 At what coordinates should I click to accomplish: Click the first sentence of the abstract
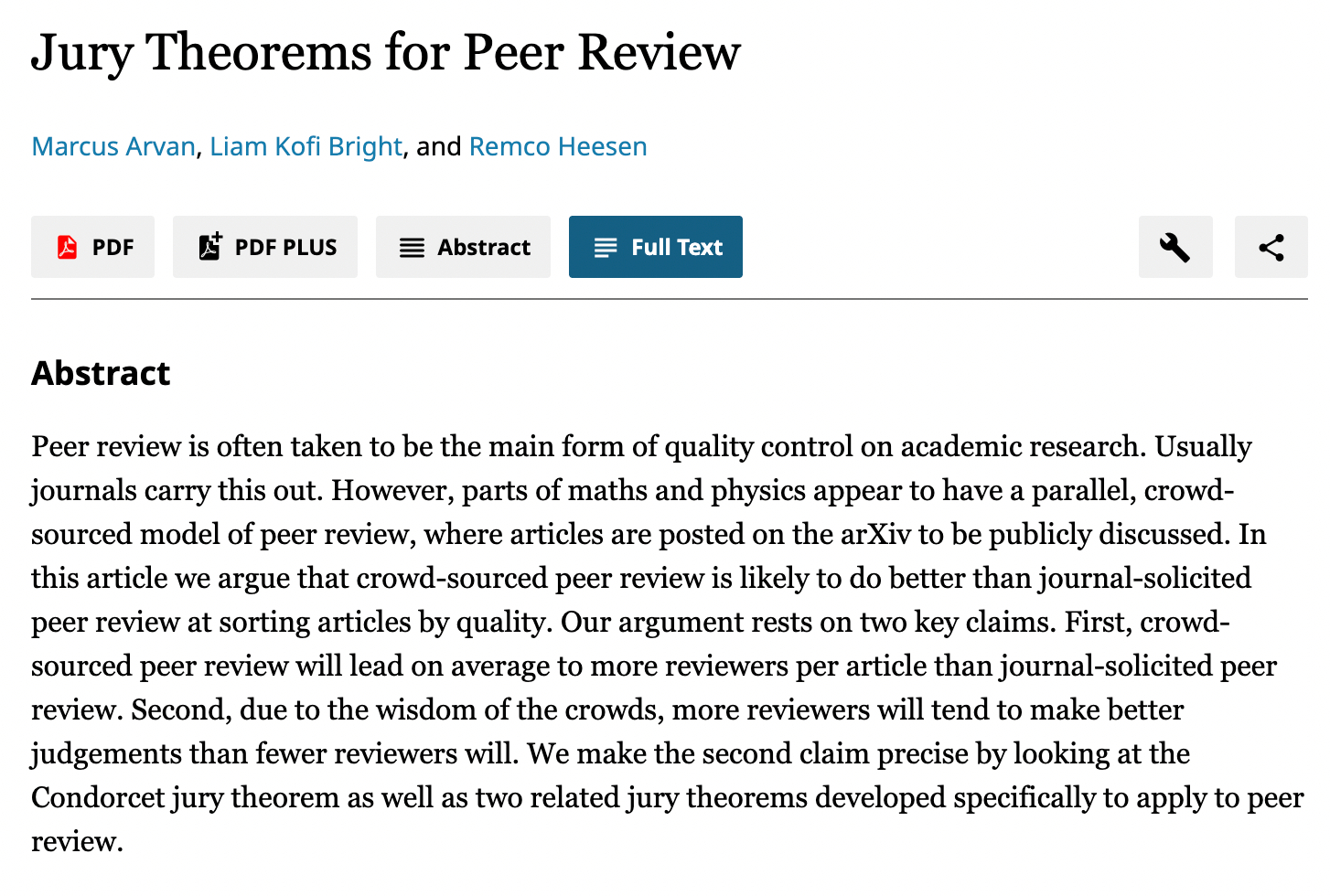pos(585,447)
